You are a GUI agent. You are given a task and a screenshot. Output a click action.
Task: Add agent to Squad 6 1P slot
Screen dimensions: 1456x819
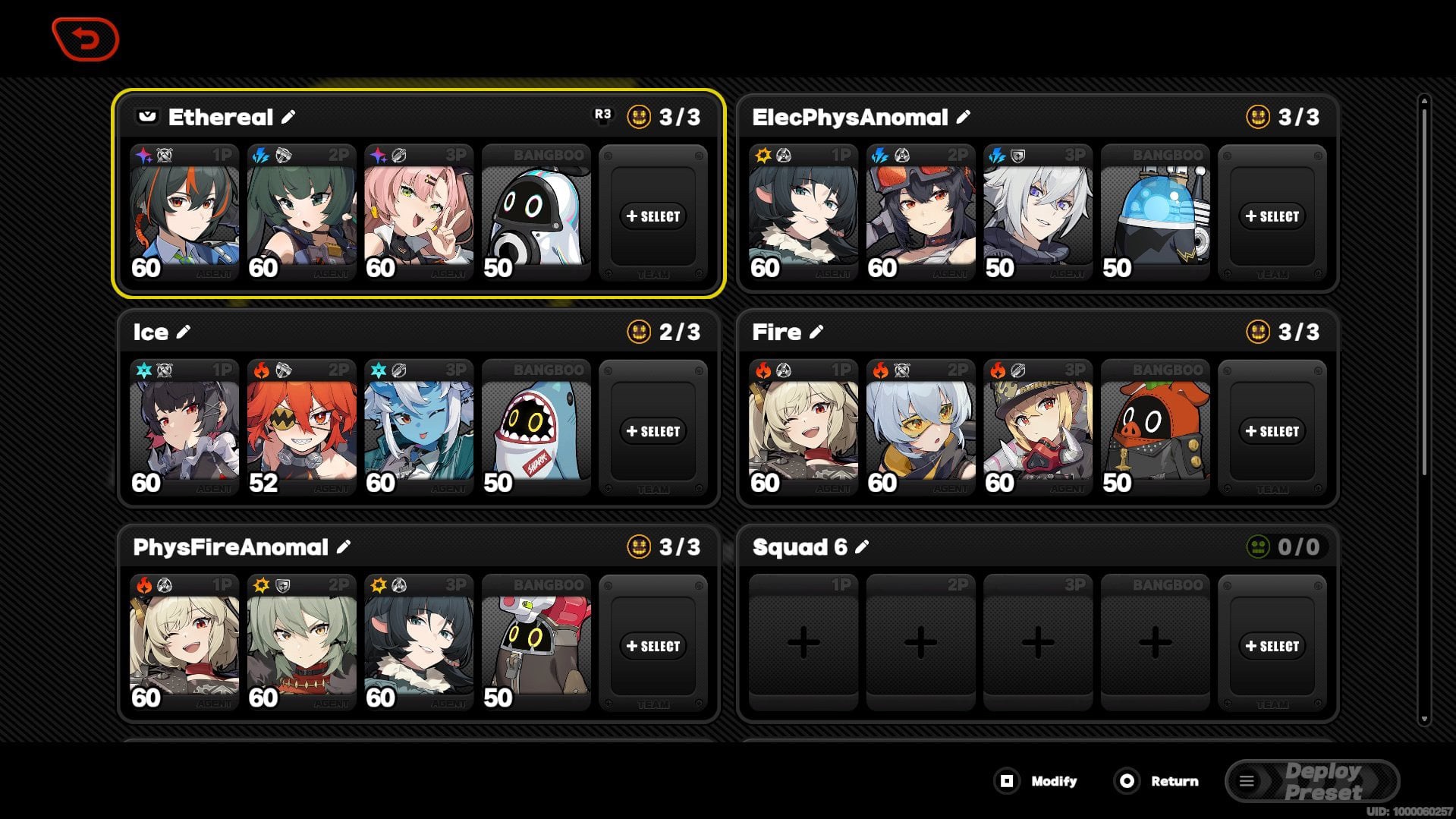pyautogui.click(x=803, y=643)
